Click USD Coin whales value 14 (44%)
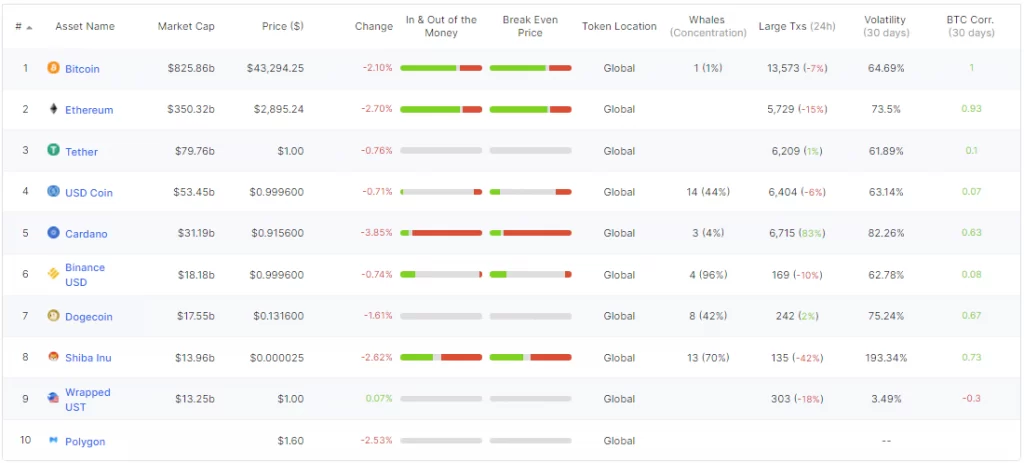 point(708,192)
